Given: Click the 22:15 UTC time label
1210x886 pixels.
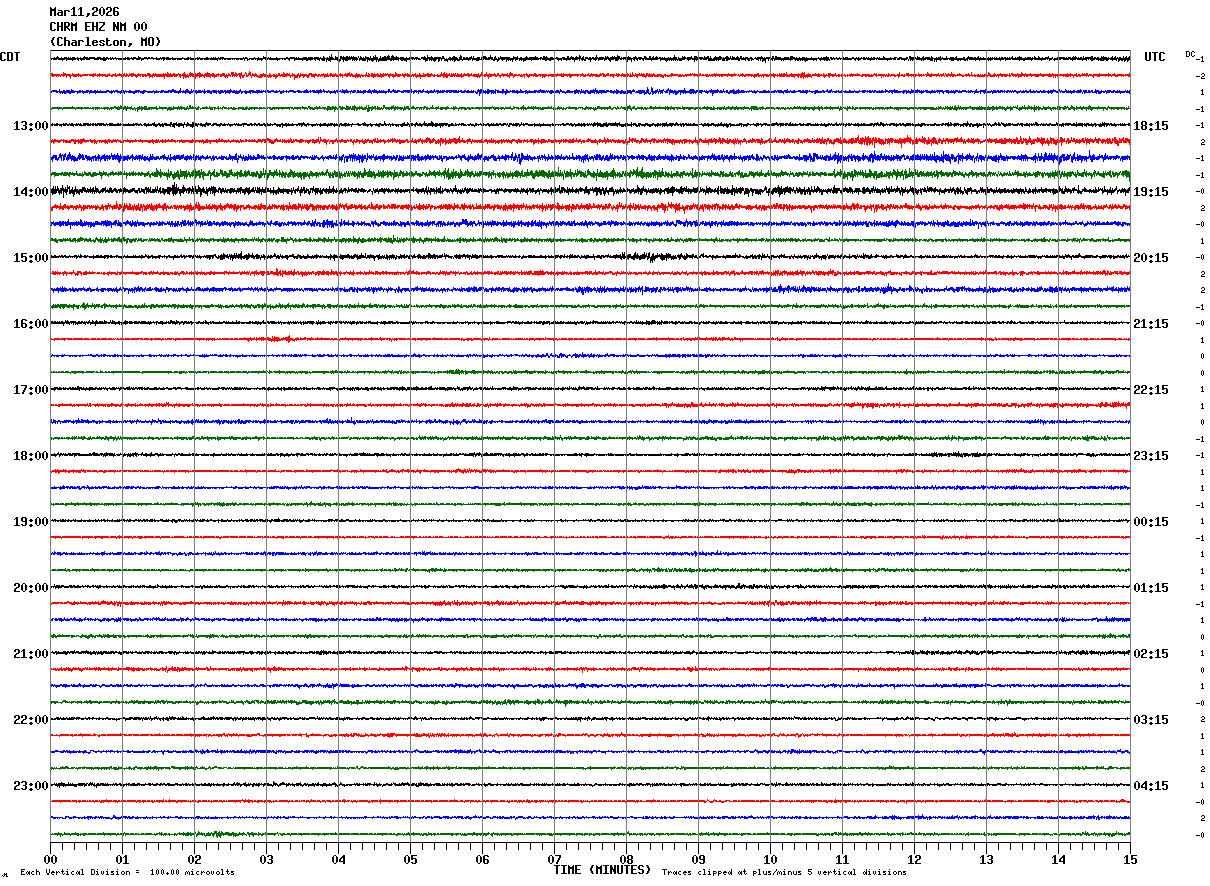Looking at the screenshot, I should coord(1150,390).
